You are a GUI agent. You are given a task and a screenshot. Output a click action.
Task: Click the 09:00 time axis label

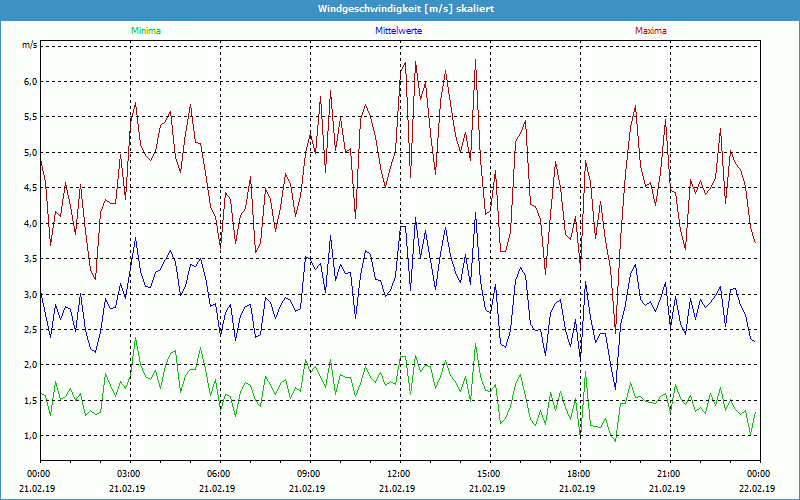[x=309, y=474]
